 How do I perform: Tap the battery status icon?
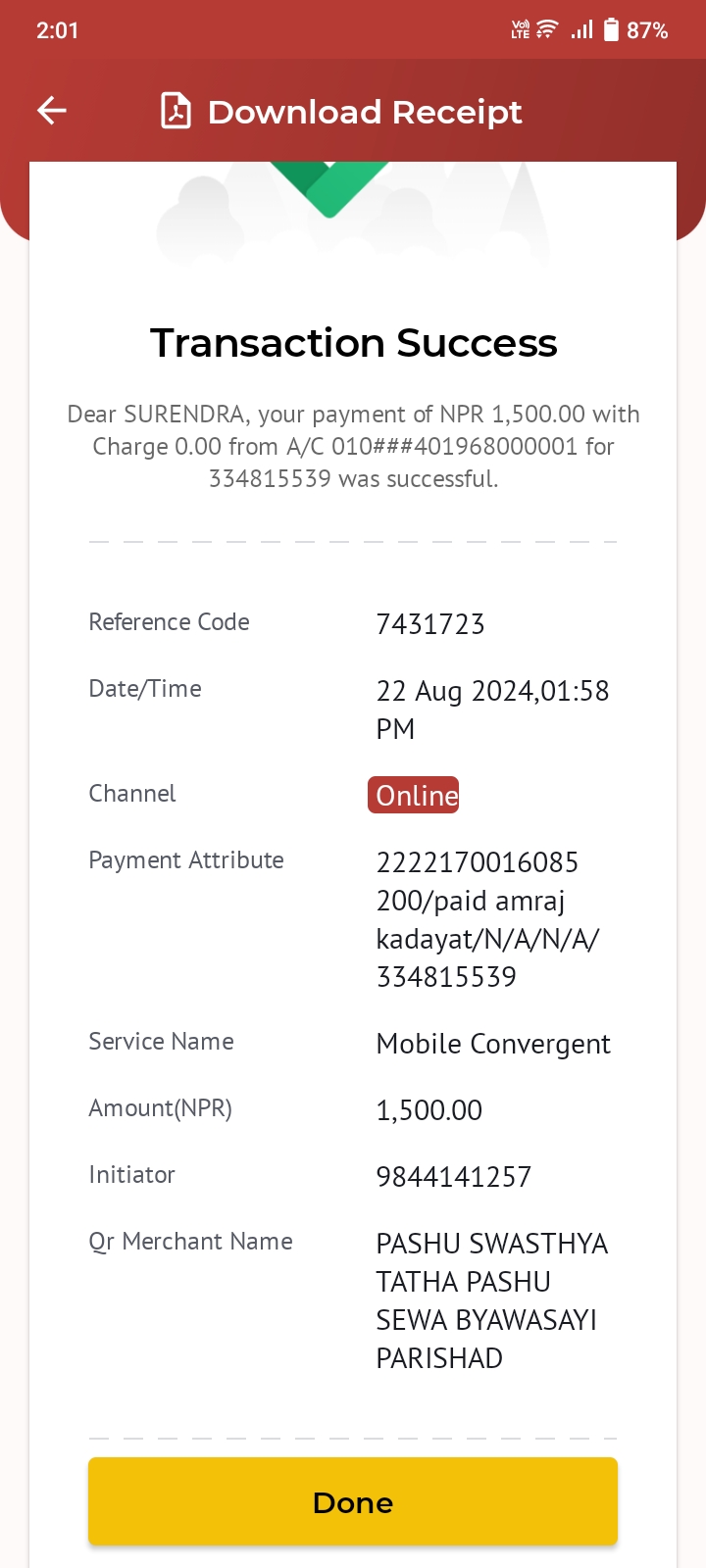pyautogui.click(x=611, y=29)
